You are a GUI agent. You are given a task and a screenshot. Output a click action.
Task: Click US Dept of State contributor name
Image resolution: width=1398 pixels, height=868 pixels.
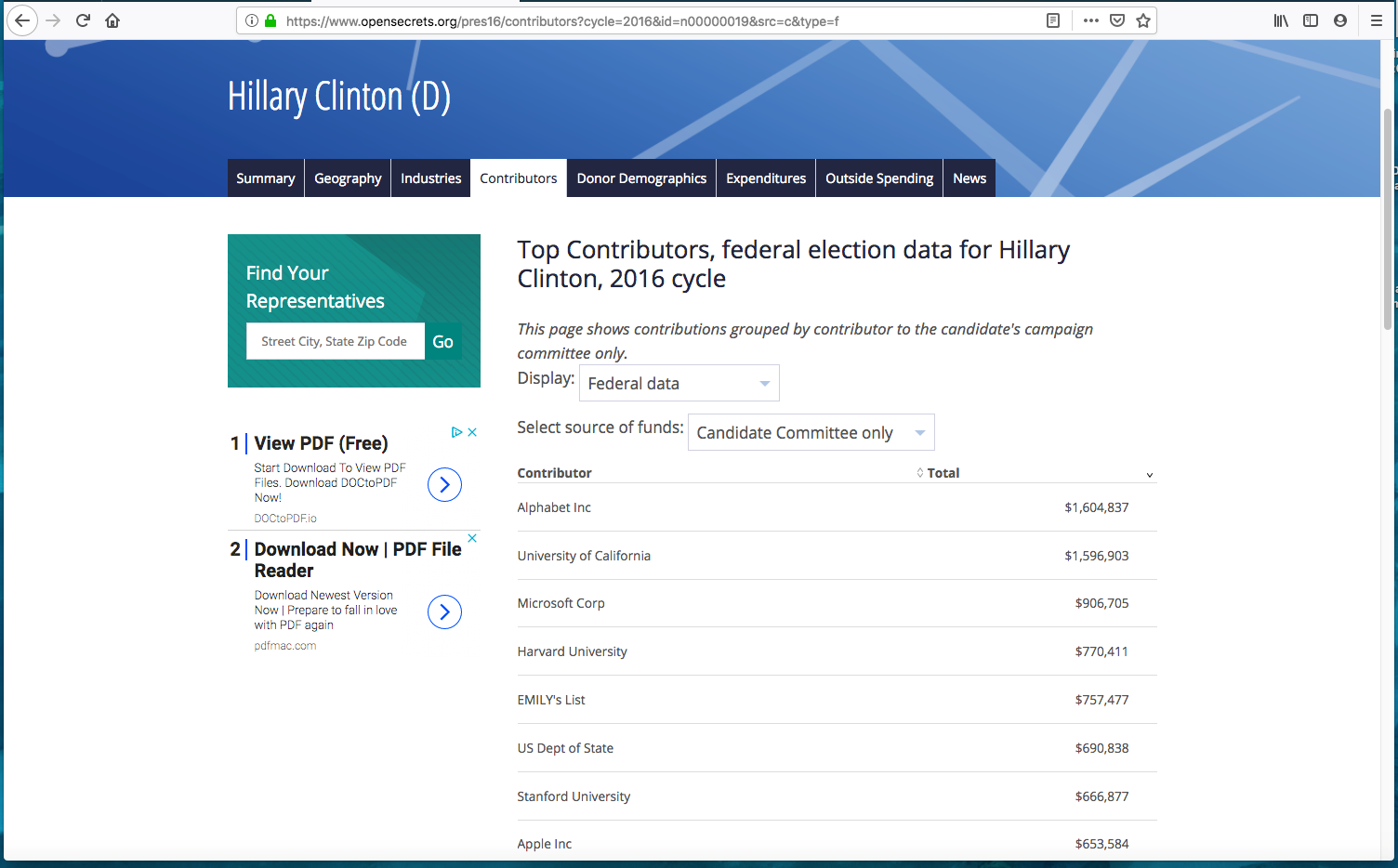565,748
